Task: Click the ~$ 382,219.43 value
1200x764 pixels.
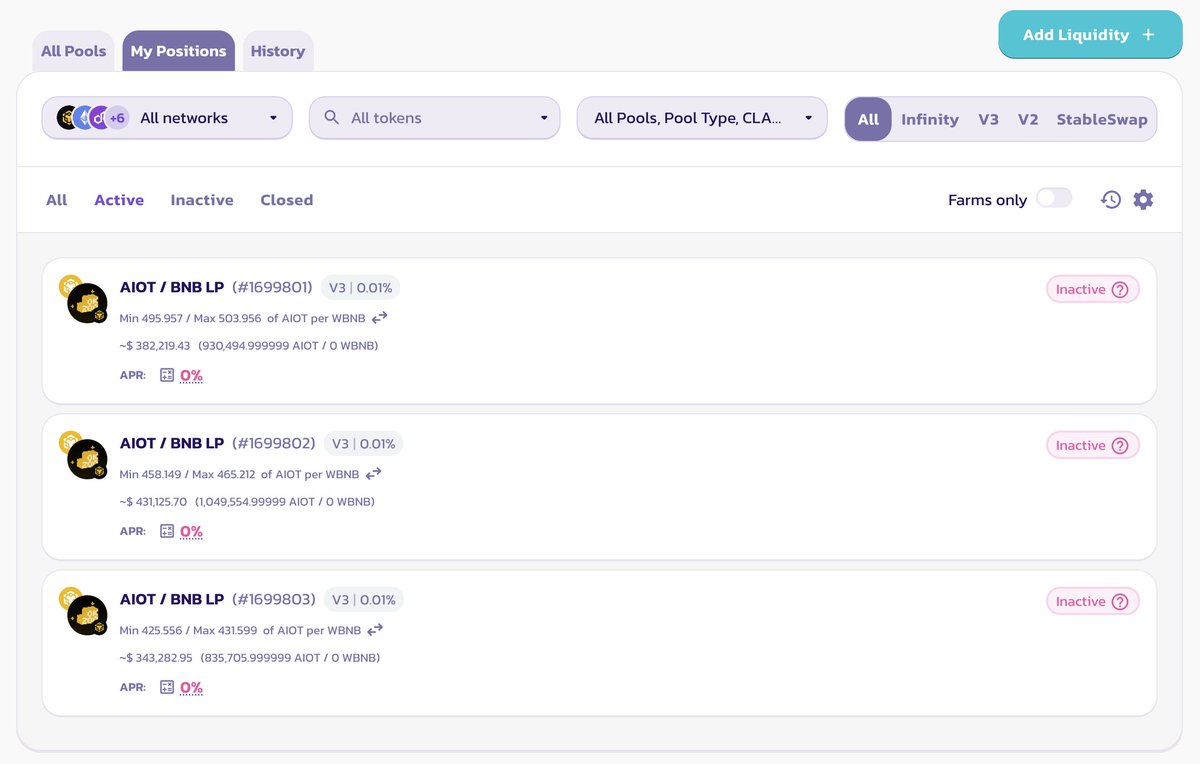Action: tap(154, 346)
